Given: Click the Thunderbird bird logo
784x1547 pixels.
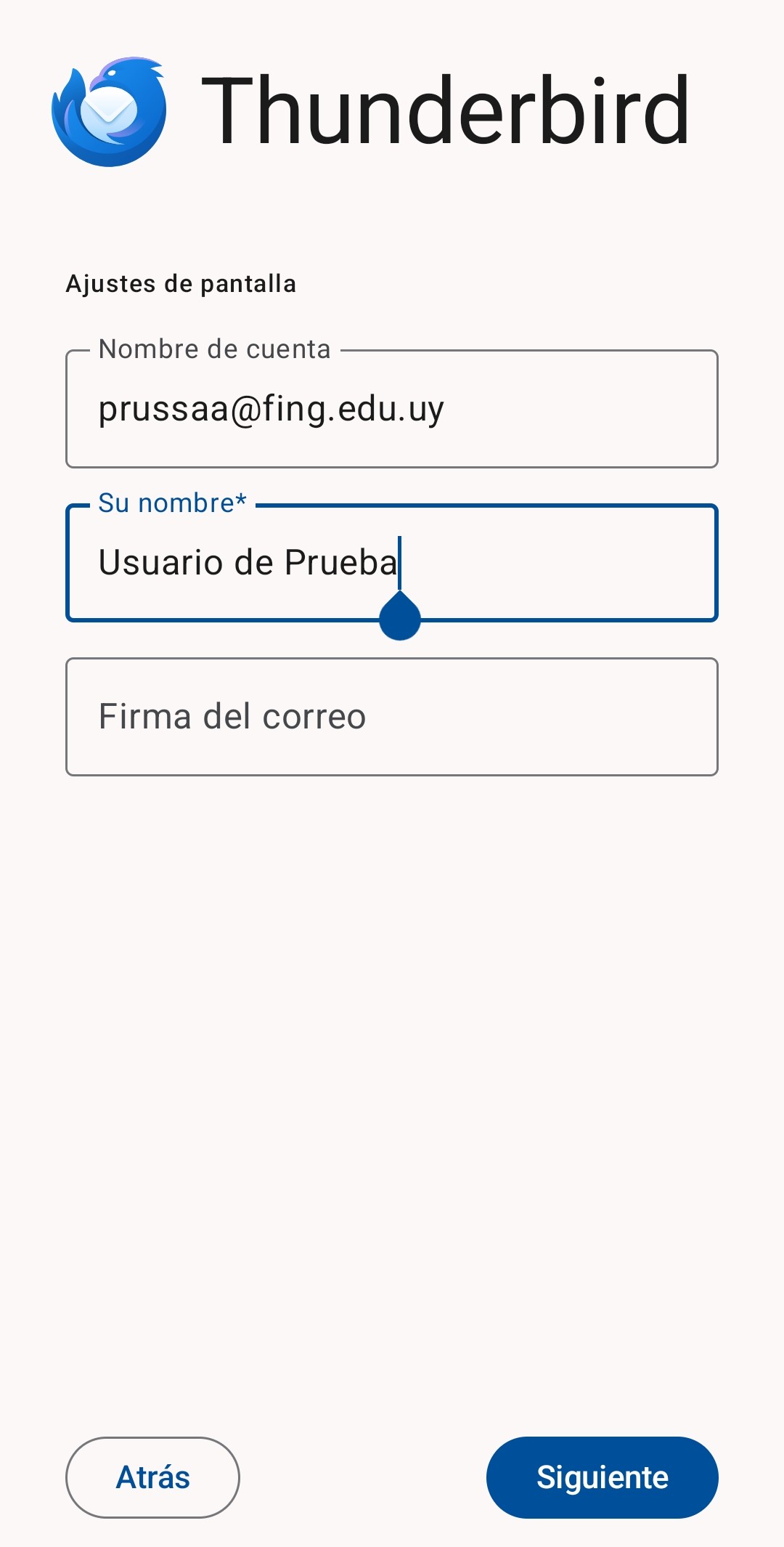Looking at the screenshot, I should (109, 112).
